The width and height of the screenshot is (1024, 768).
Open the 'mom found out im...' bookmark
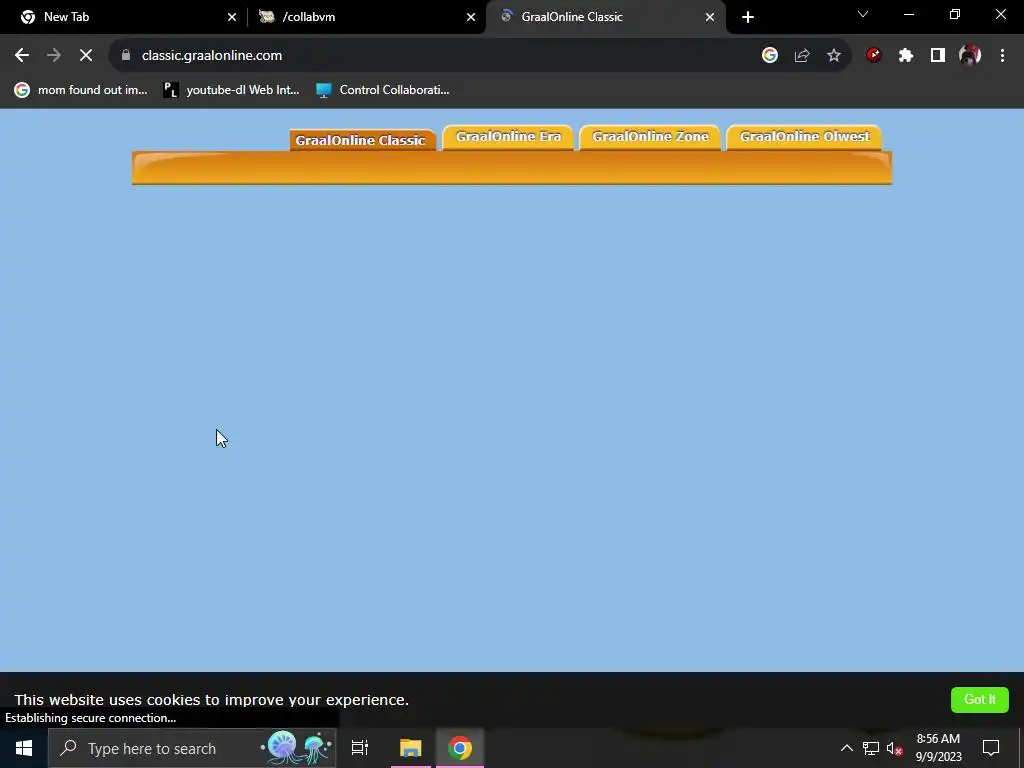[x=82, y=90]
